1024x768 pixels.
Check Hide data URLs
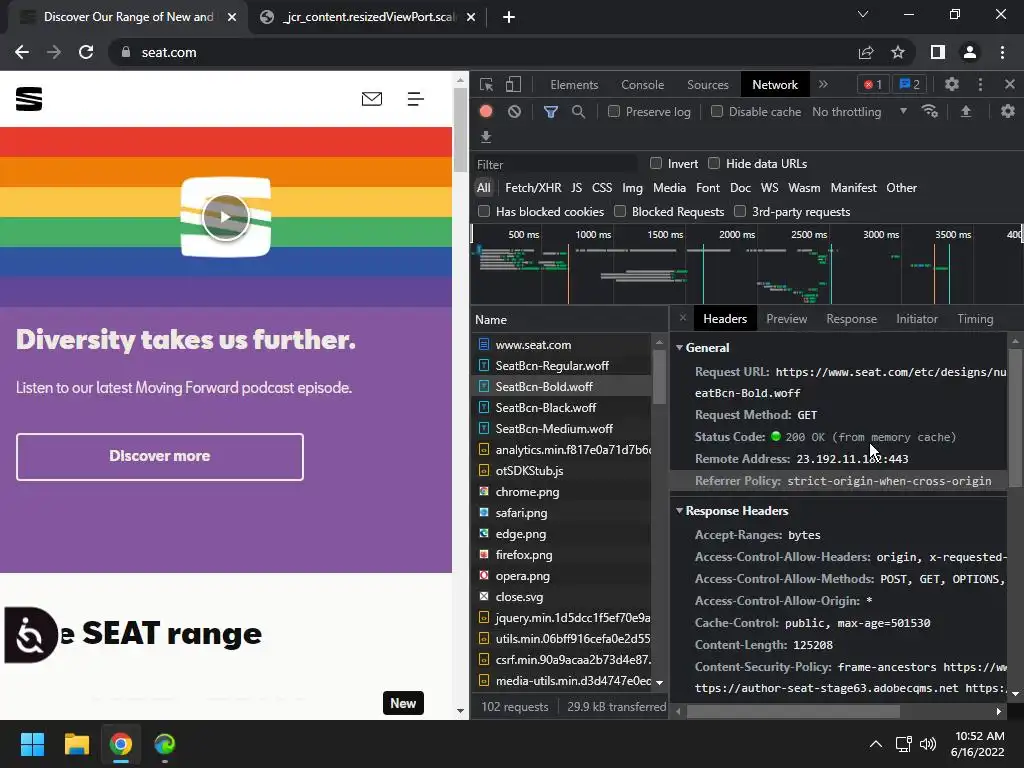click(x=714, y=163)
